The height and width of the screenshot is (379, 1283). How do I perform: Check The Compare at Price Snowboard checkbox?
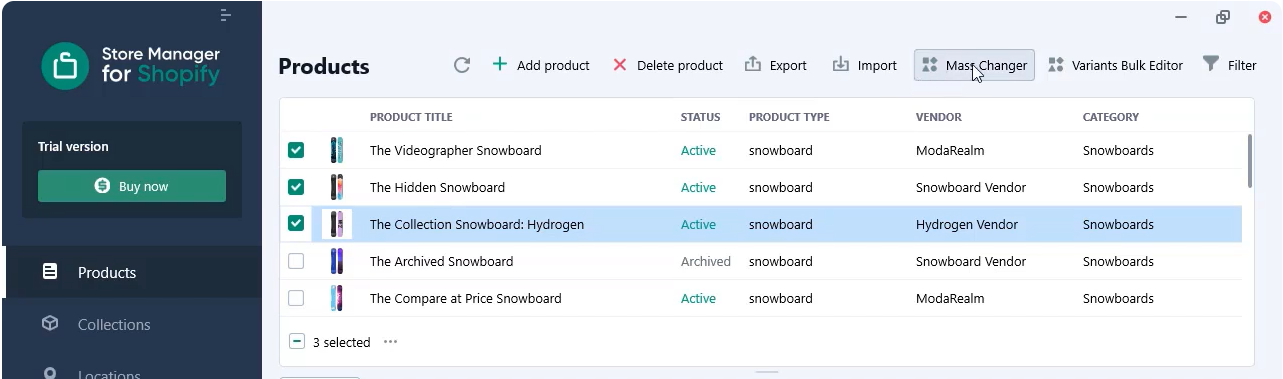(x=296, y=298)
